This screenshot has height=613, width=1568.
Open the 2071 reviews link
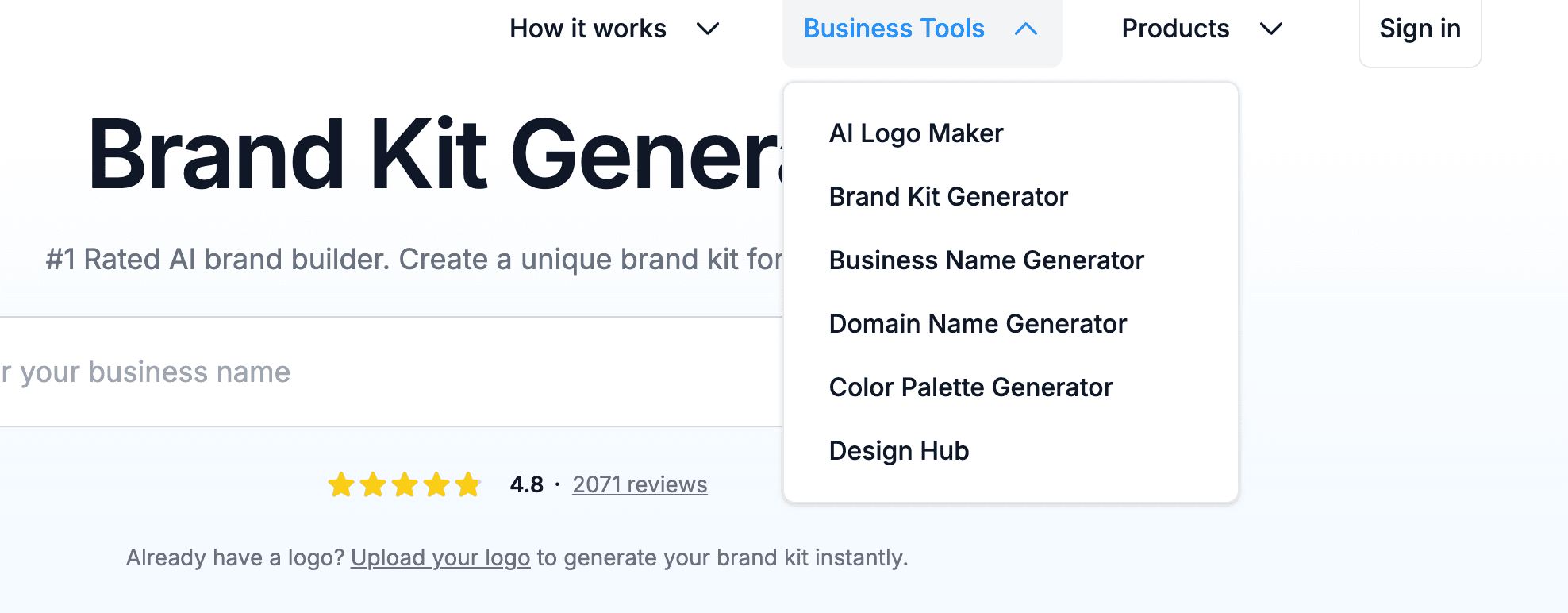tap(640, 484)
